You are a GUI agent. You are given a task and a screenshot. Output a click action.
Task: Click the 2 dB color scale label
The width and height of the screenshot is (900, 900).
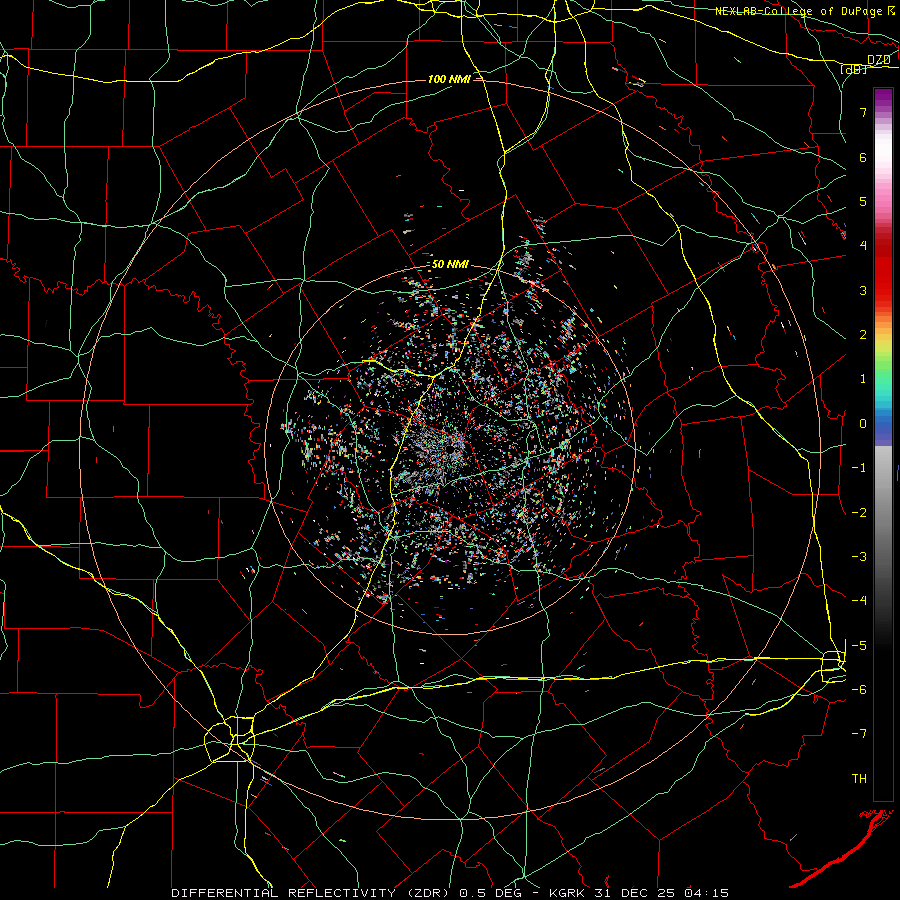click(863, 335)
